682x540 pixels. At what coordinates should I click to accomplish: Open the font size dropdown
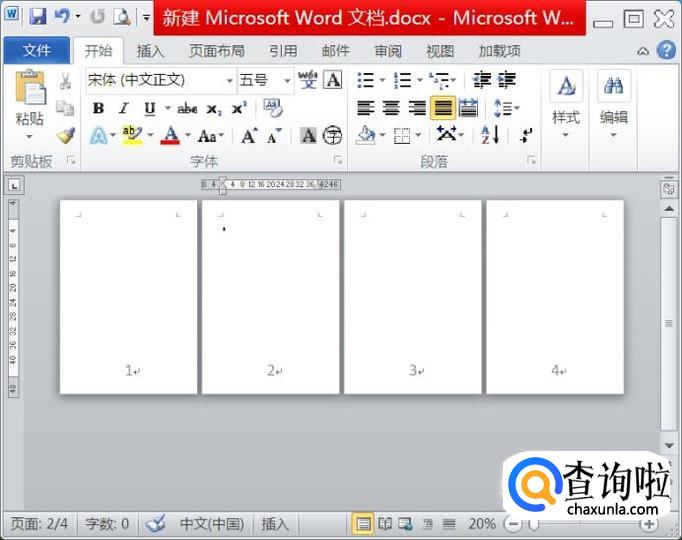(x=287, y=81)
